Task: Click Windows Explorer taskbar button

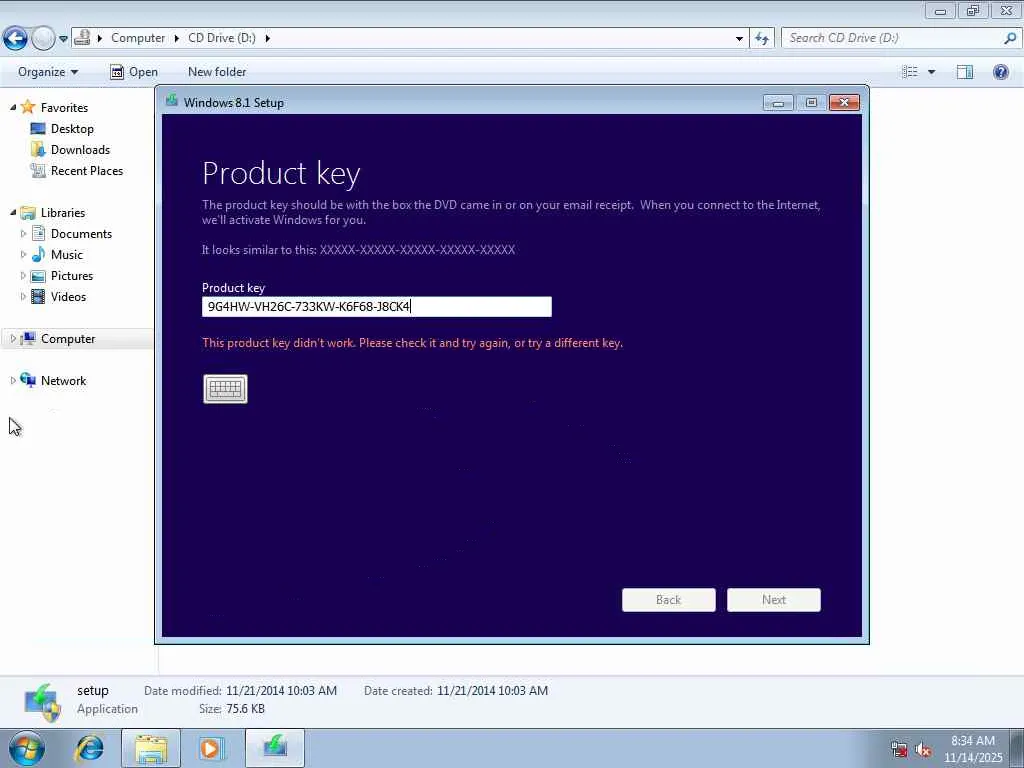Action: click(151, 748)
